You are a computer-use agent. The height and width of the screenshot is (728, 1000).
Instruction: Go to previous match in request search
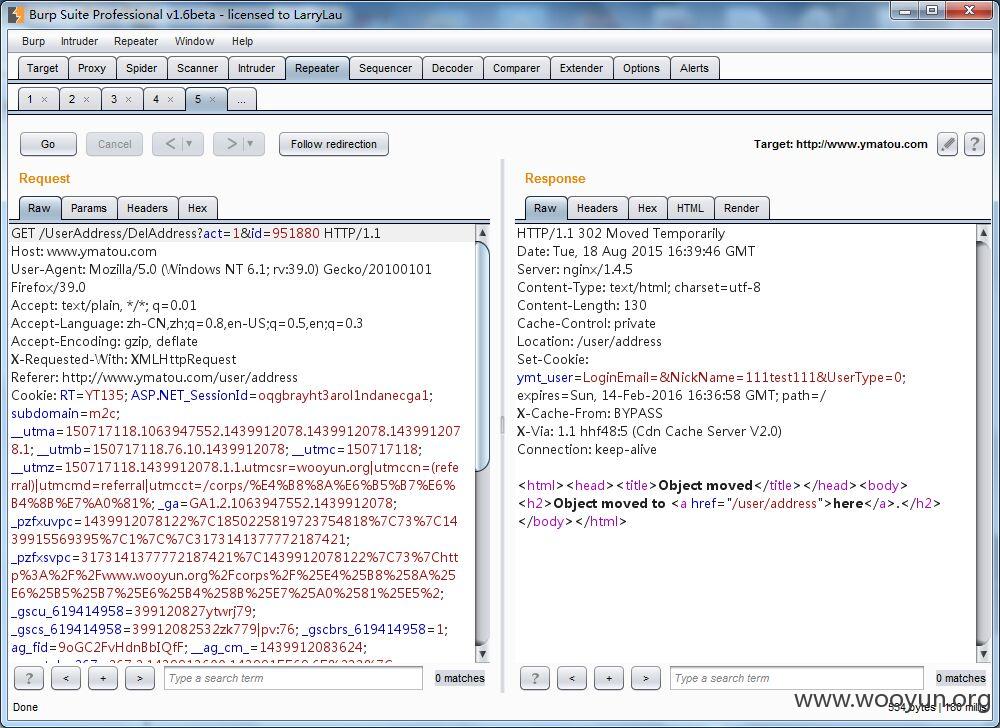click(x=66, y=678)
